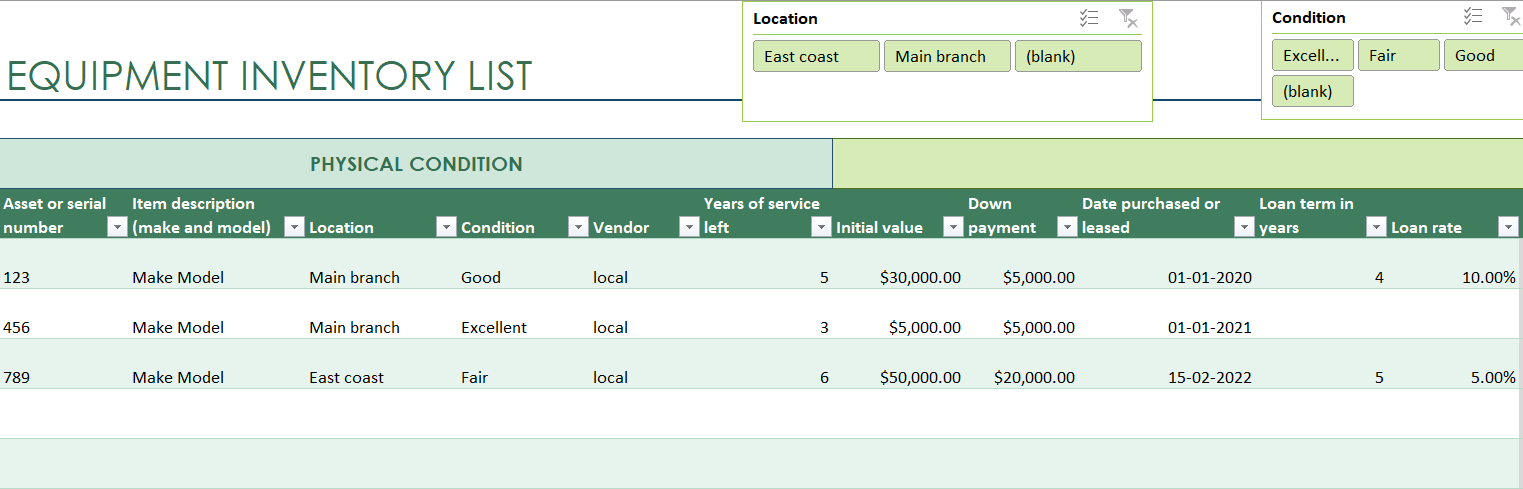This screenshot has height=489, width=1523.
Task: Open the Years of service left filter dropdown
Action: tap(821, 228)
